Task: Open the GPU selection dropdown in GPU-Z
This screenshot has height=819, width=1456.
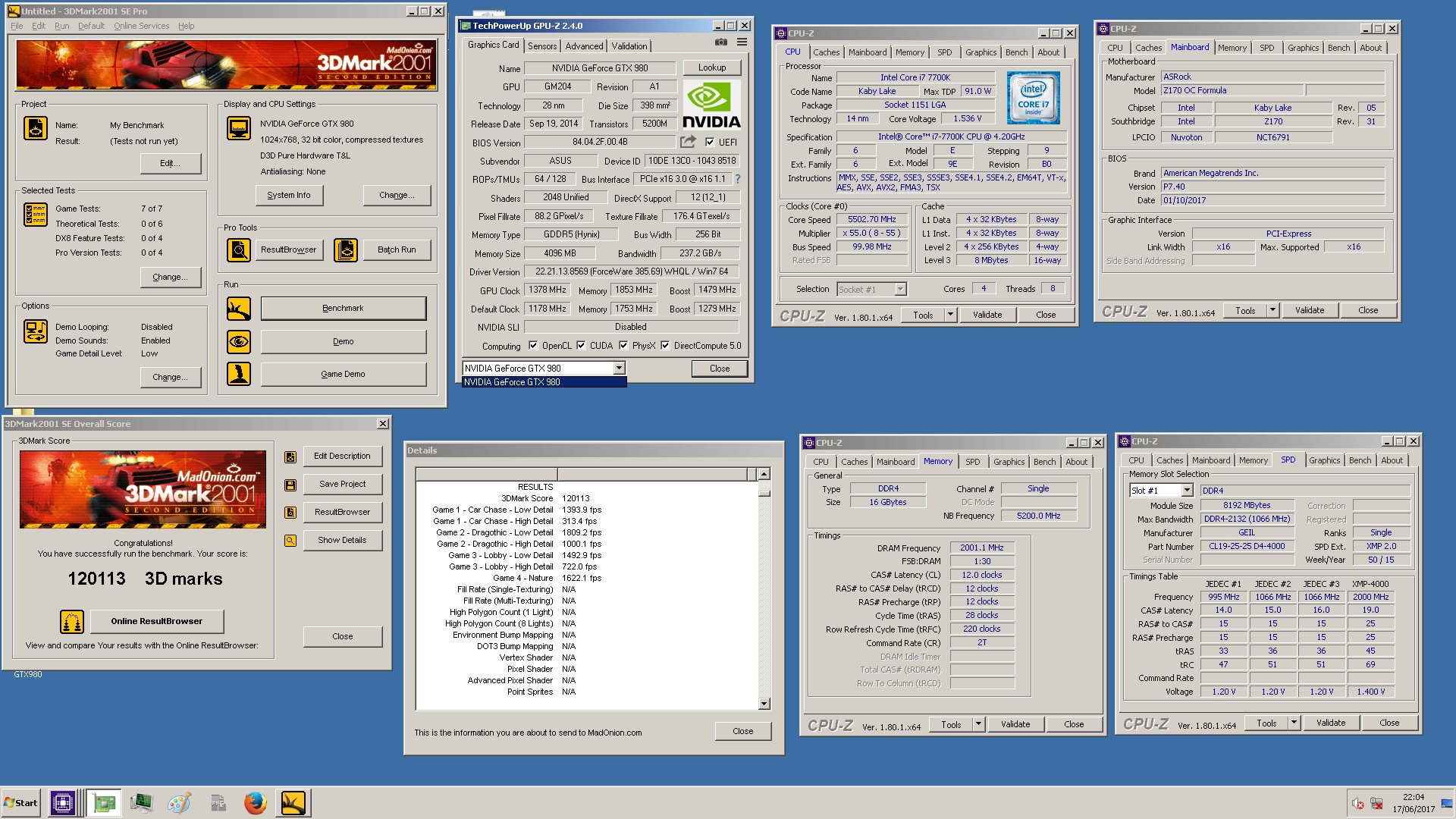Action: click(619, 369)
